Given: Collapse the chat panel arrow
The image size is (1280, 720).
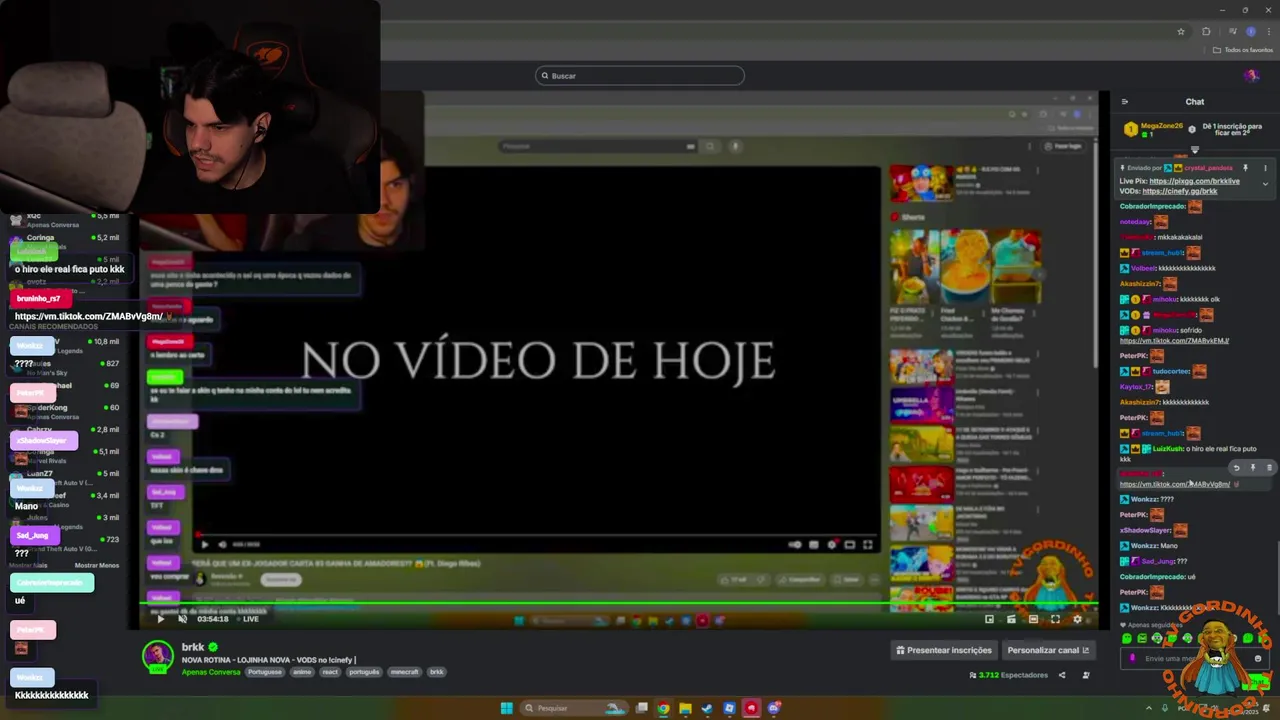Looking at the screenshot, I should pyautogui.click(x=1125, y=102).
